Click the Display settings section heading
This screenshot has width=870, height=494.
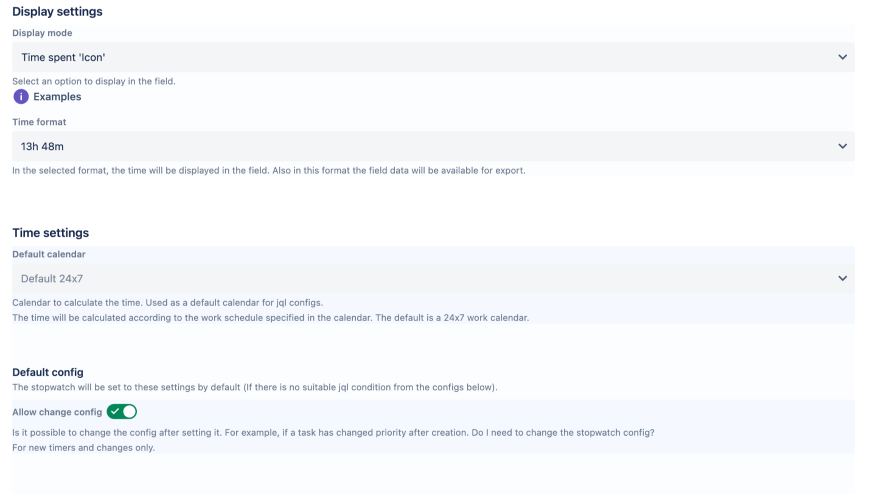point(57,12)
